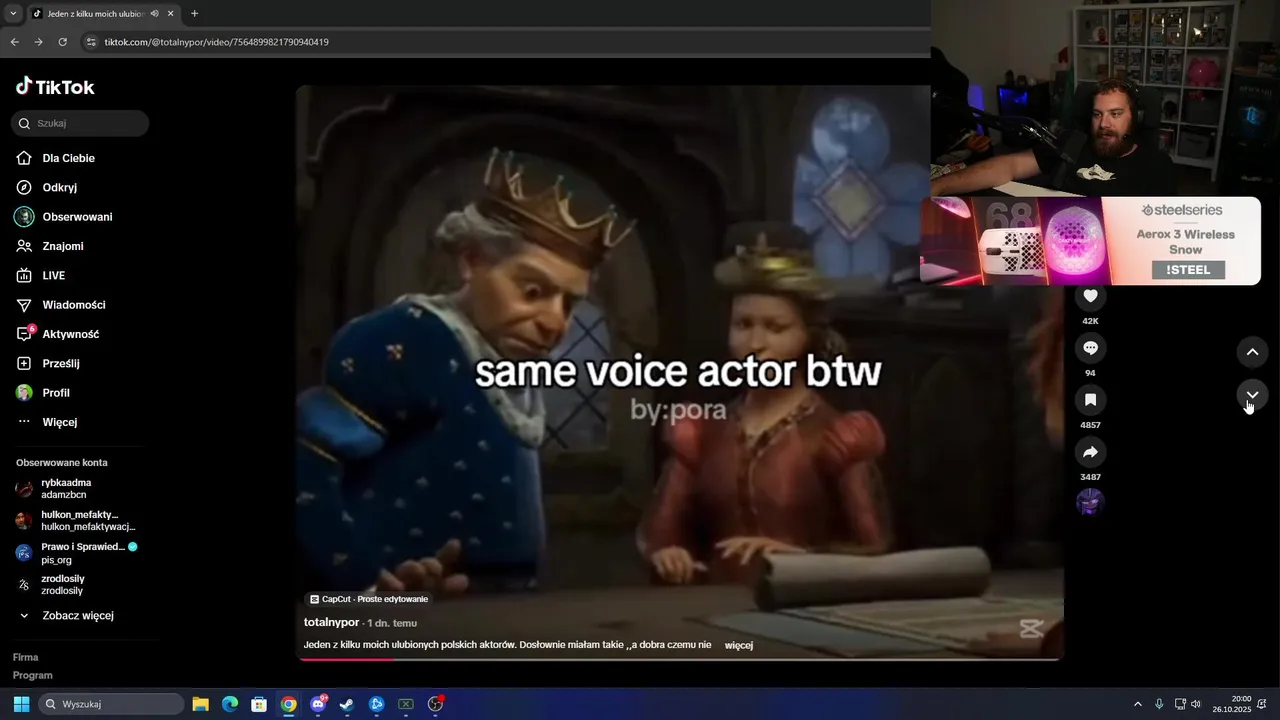Viewport: 1280px width, 720px height.
Task: Click the CapCut logo on the video
Action: 1031,628
